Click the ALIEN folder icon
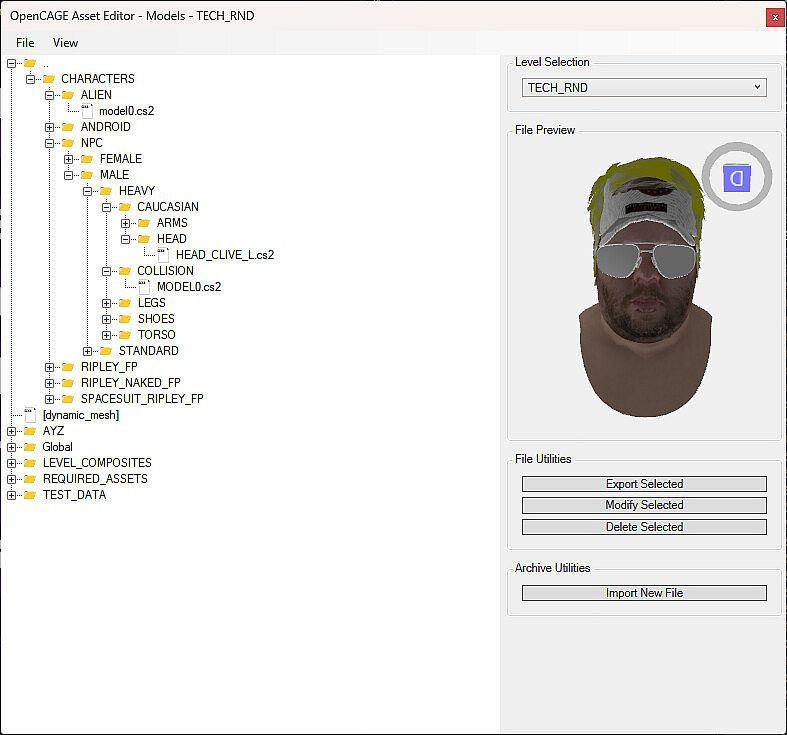This screenshot has width=787, height=735. pos(68,95)
